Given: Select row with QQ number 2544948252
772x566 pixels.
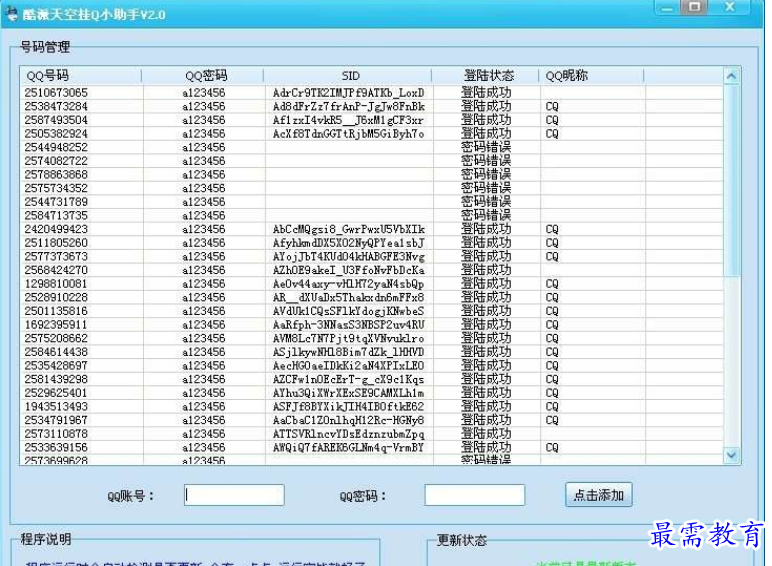Looking at the screenshot, I should tap(372, 147).
